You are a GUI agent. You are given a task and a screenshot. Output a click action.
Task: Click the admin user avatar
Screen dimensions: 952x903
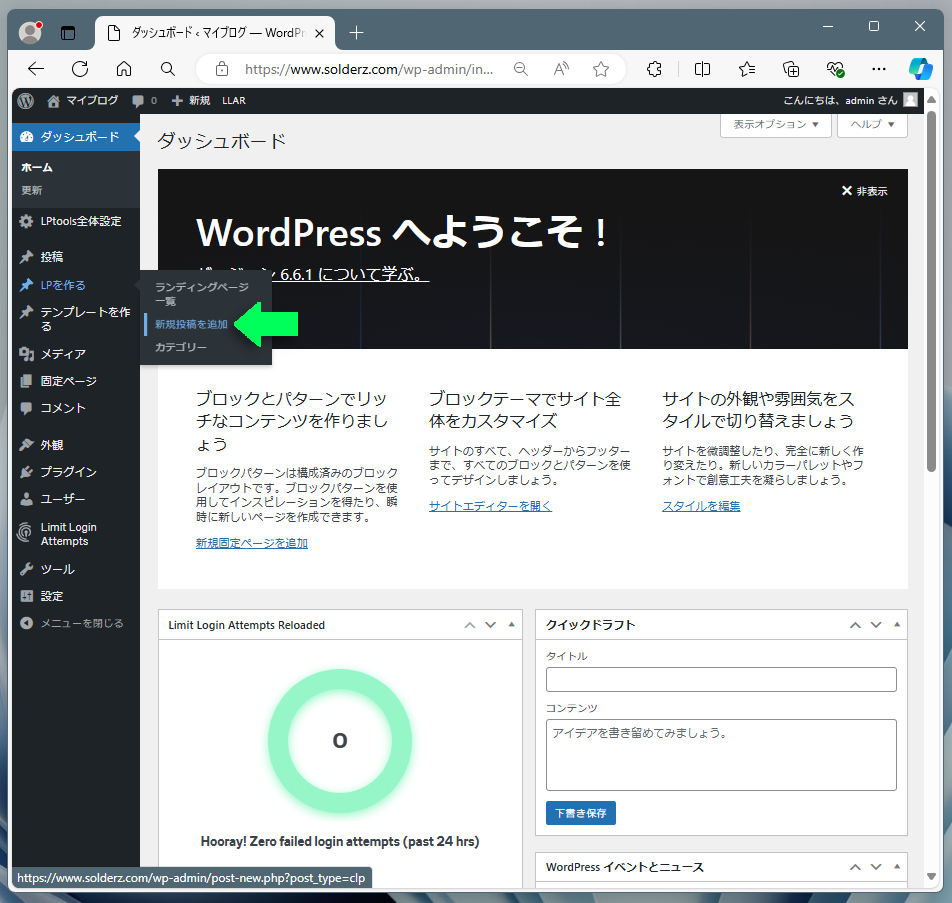point(910,100)
